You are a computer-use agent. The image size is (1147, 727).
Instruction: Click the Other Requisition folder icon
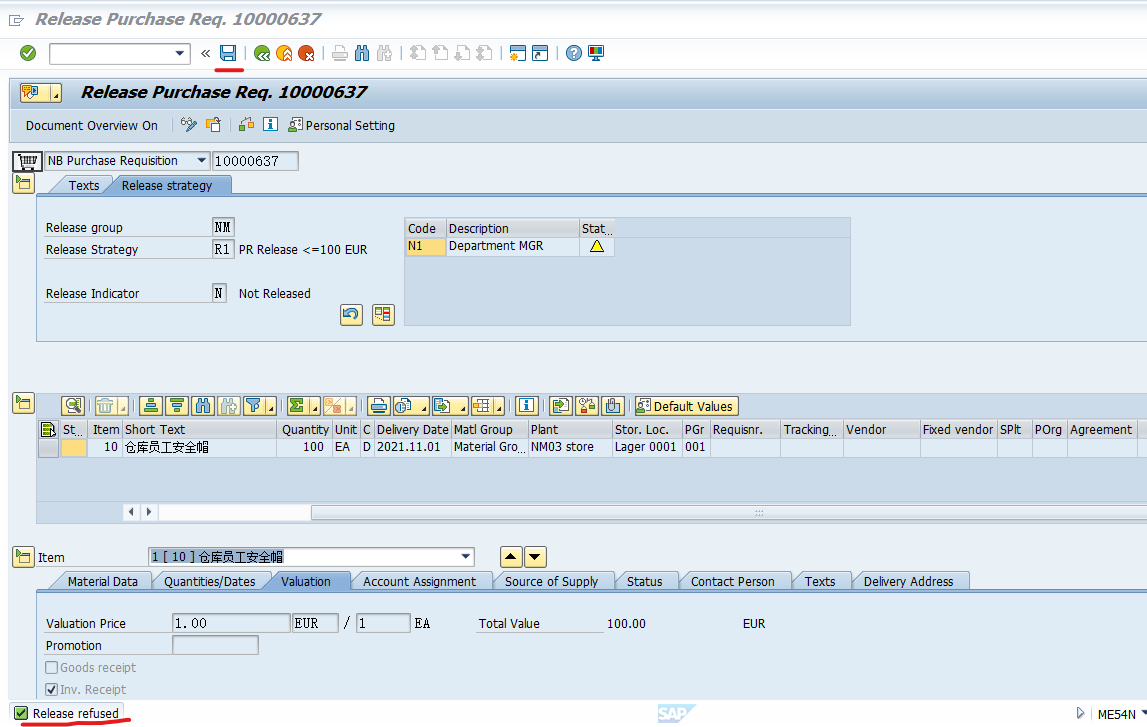click(214, 124)
